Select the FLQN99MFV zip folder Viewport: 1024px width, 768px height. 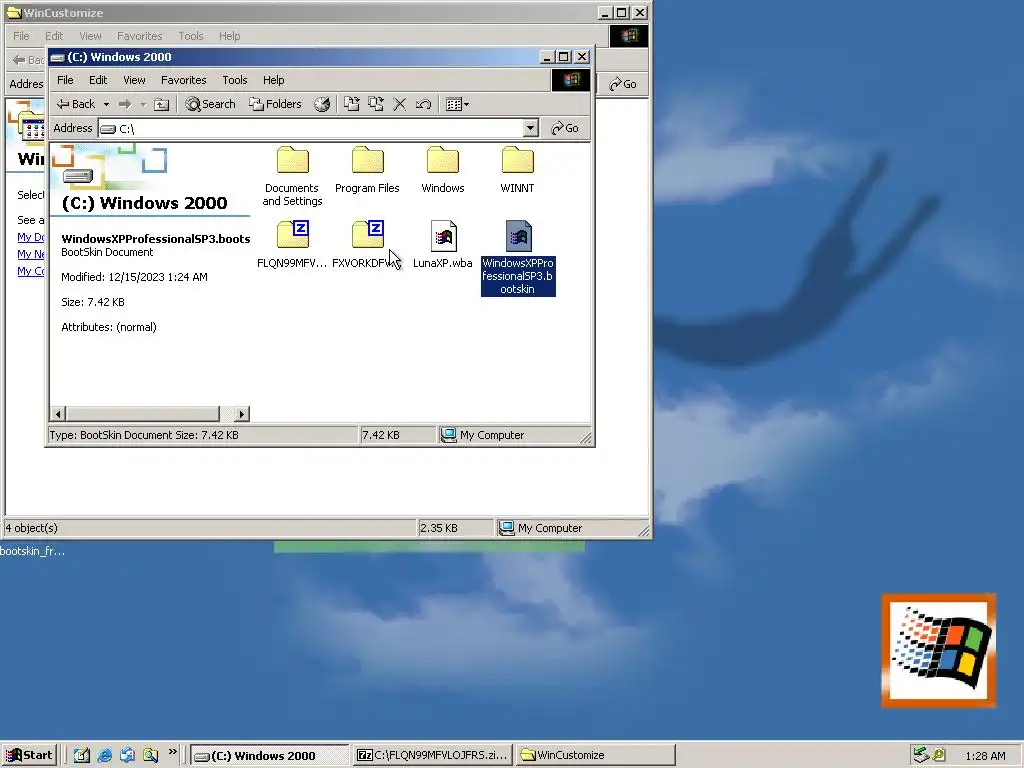pos(292,244)
